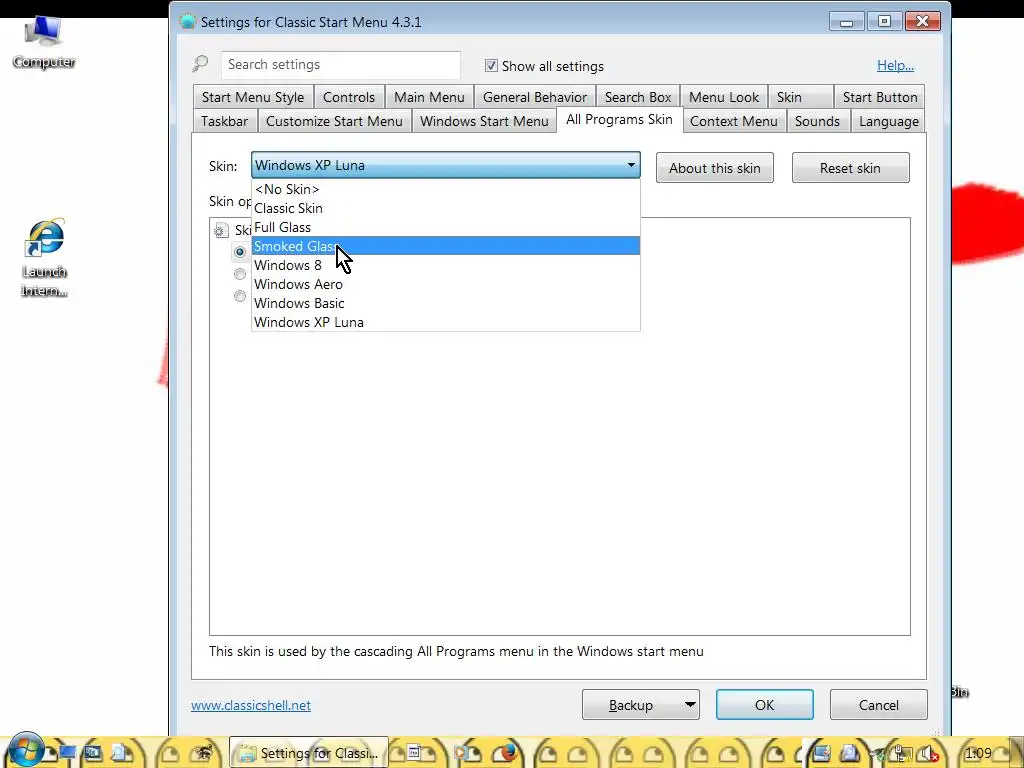This screenshot has width=1024, height=768.
Task: Select Windows Basic skin option
Action: tap(445, 303)
